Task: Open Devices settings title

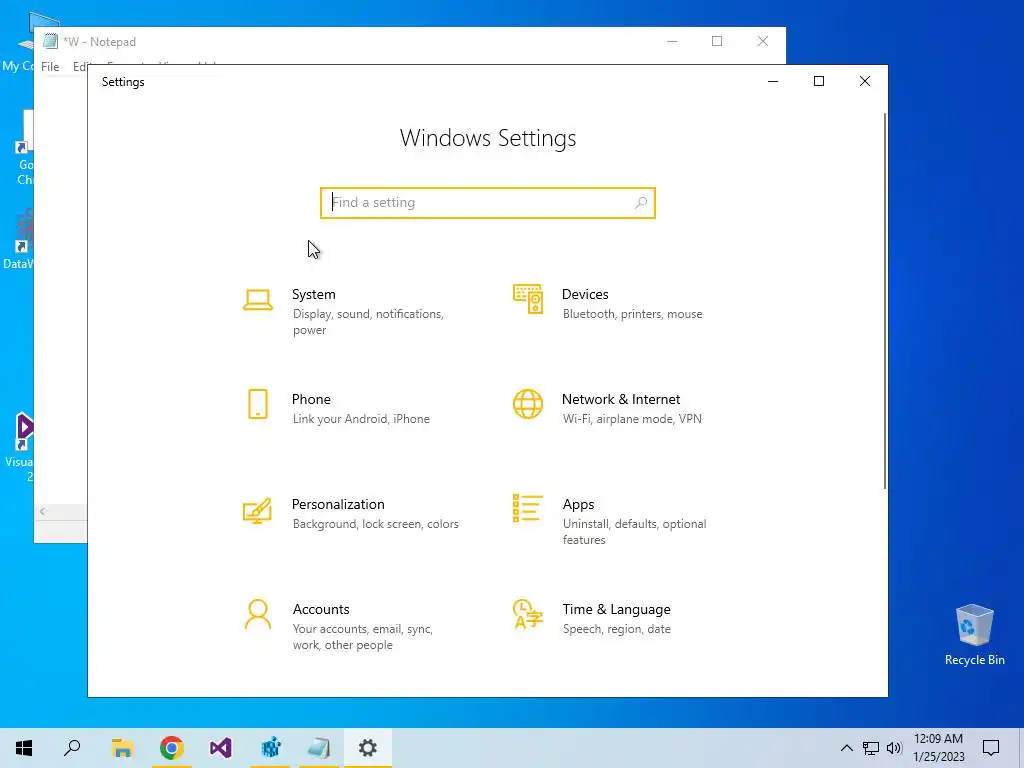Action: click(585, 295)
